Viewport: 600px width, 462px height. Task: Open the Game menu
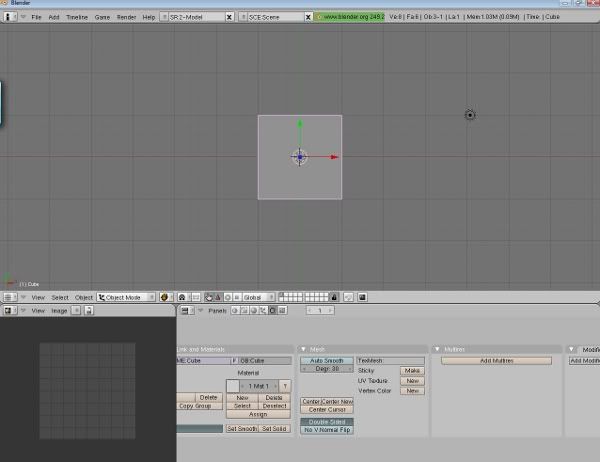pos(102,17)
